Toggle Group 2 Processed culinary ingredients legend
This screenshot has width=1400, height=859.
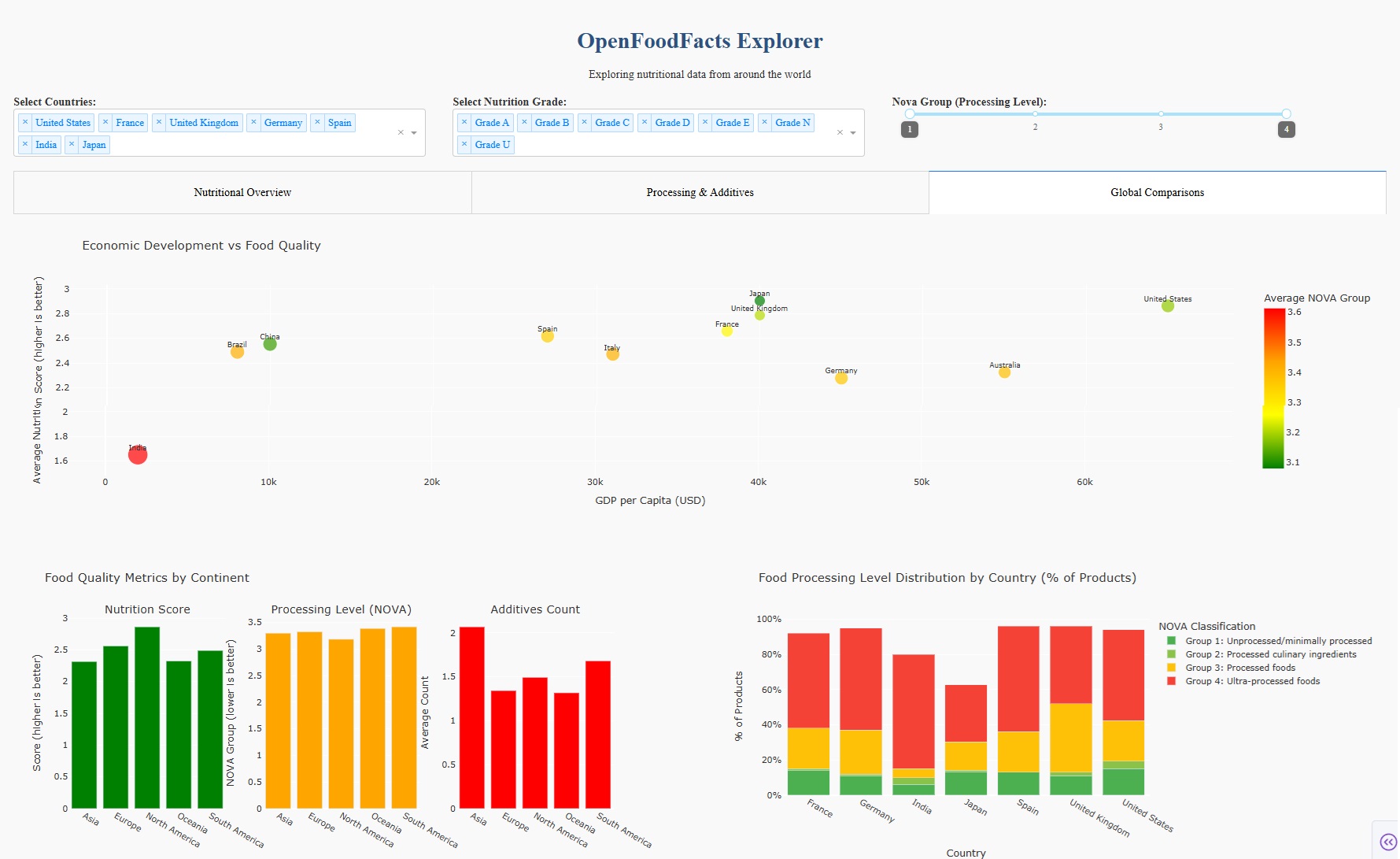pos(1262,654)
